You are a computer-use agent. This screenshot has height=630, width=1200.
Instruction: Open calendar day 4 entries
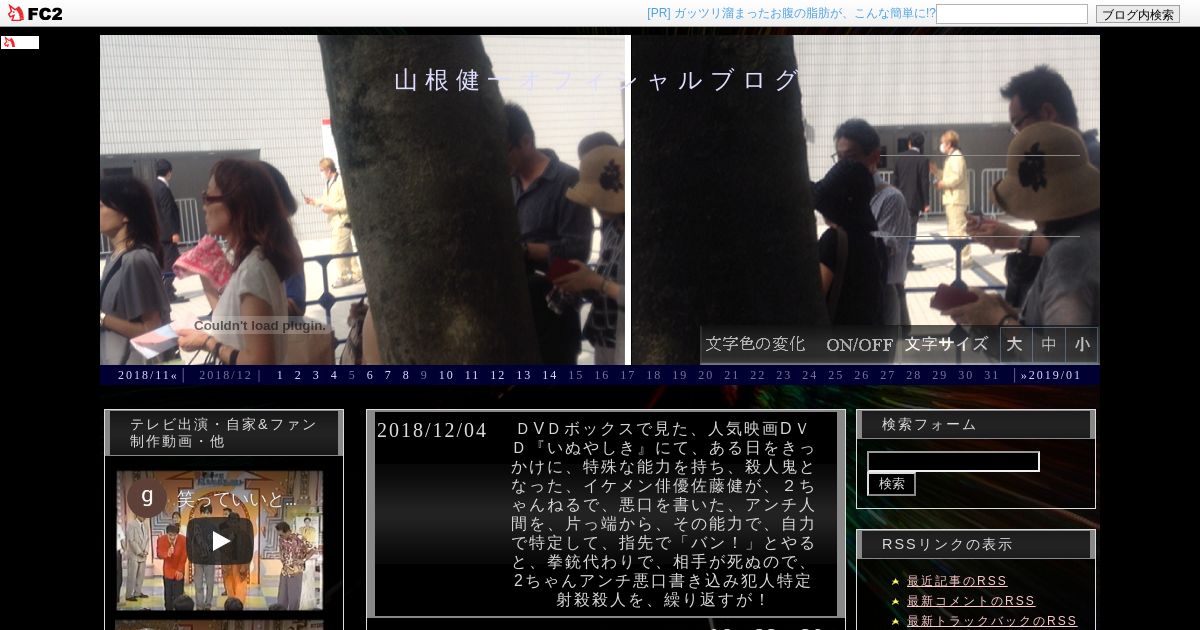click(334, 375)
